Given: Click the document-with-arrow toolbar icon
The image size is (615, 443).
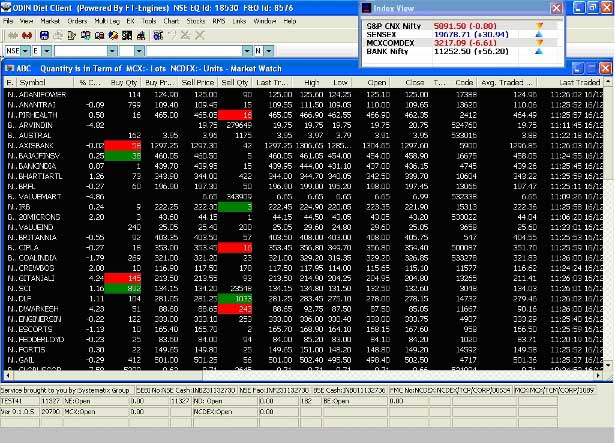Looking at the screenshot, I should point(72,36).
